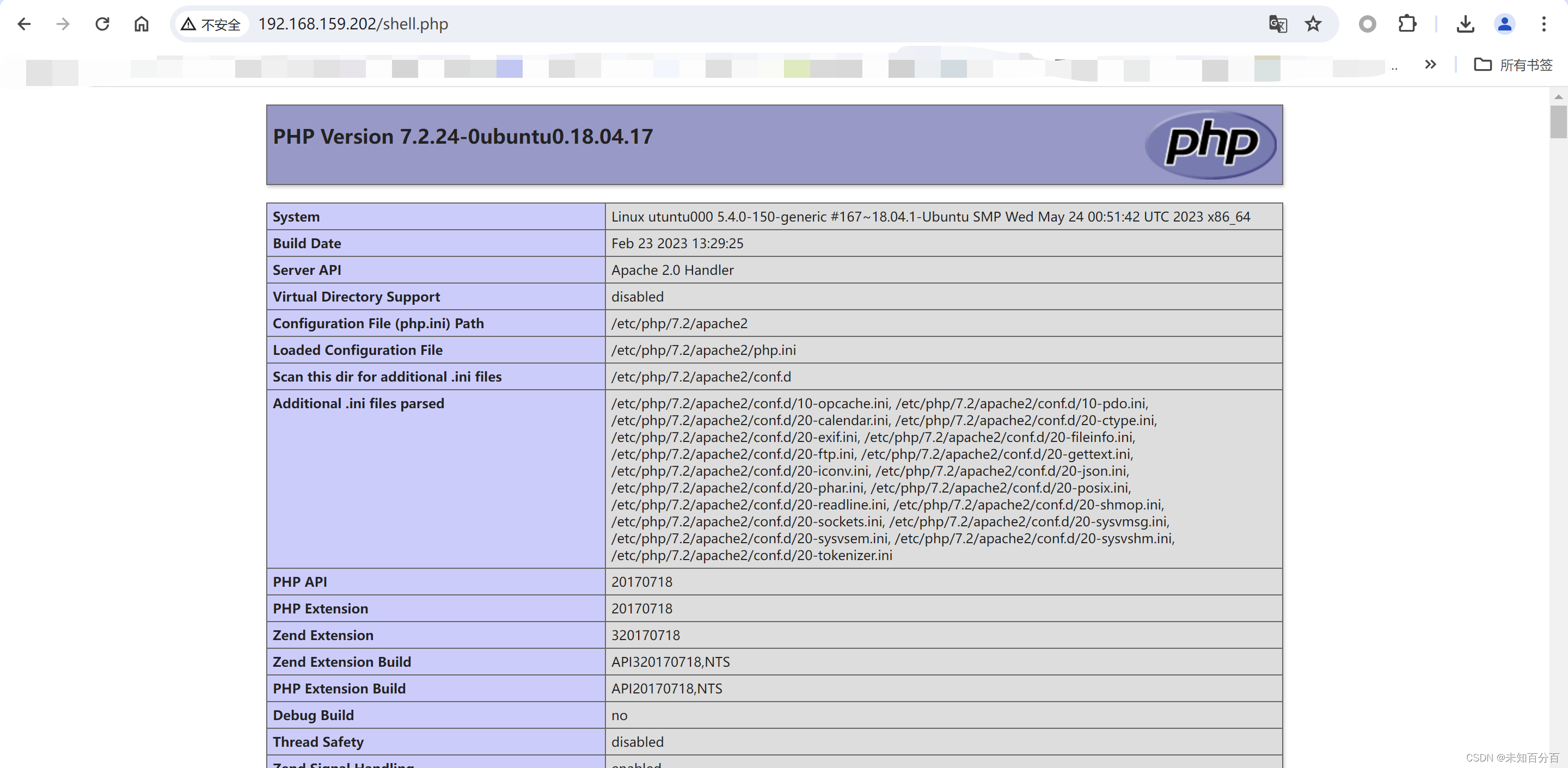Open the translate page icon

1277,24
